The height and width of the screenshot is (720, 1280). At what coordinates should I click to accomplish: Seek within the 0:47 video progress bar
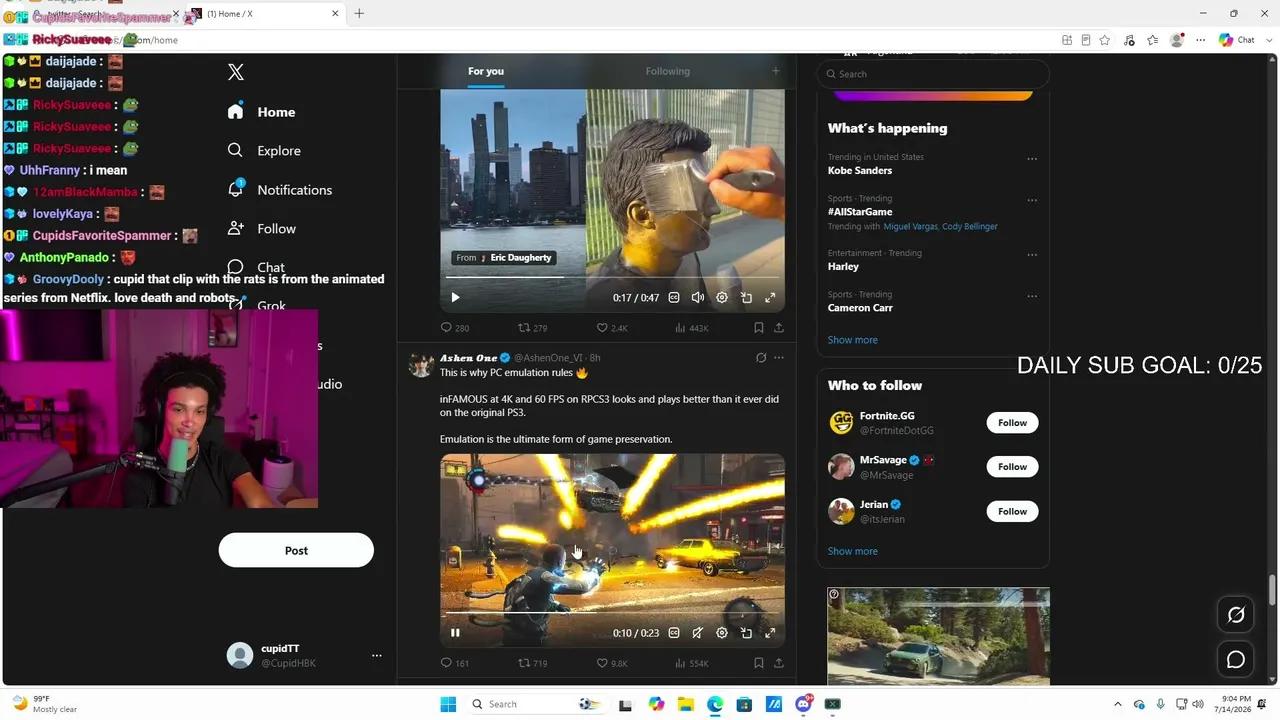(612, 277)
